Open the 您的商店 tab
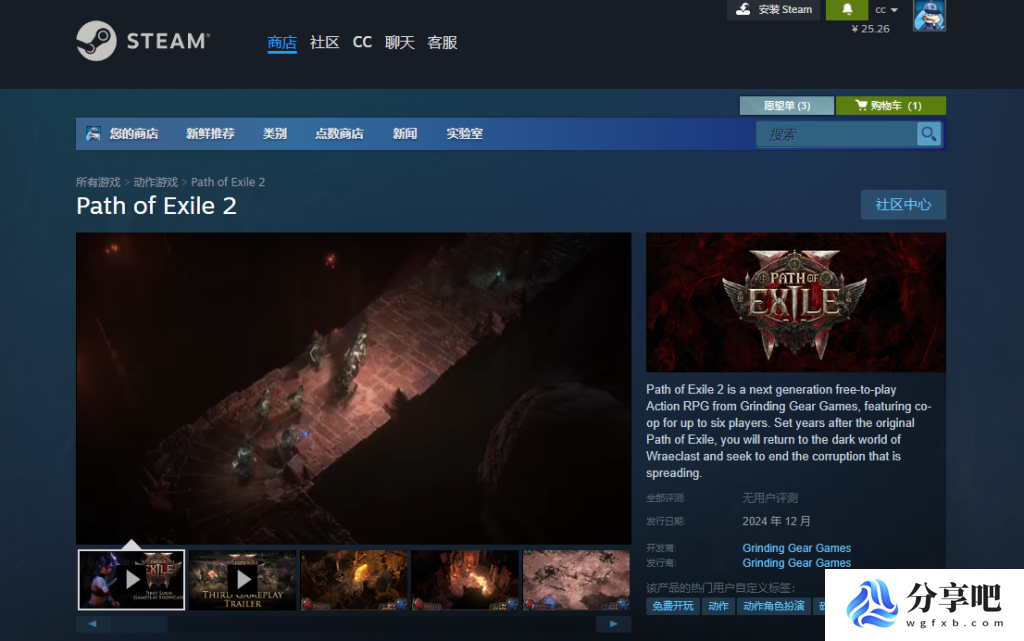Viewport: 1024px width, 641px height. pyautogui.click(x=134, y=134)
